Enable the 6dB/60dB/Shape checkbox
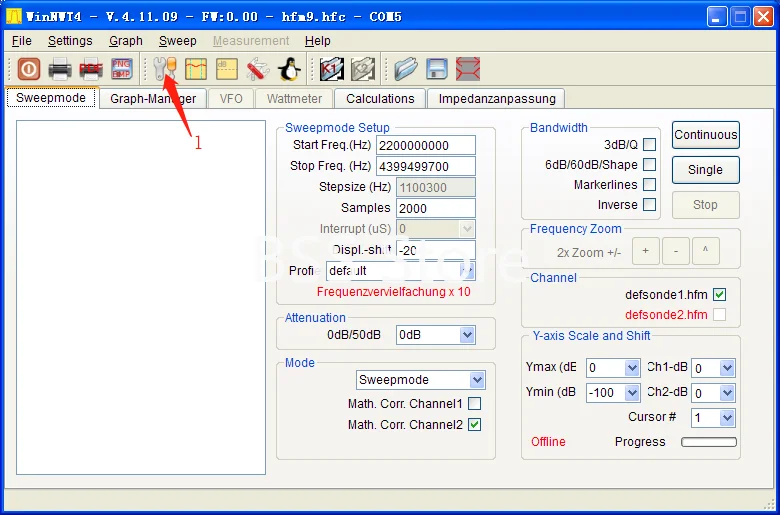Viewport: 780px width, 515px height. pyautogui.click(x=649, y=165)
